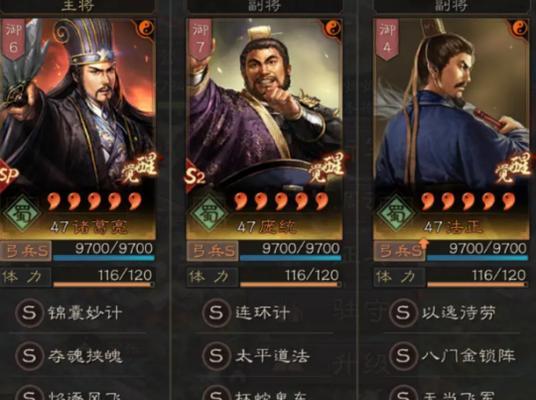
Task: Select Zhuge Liang's yin-yang corner icon
Action: pos(146,29)
